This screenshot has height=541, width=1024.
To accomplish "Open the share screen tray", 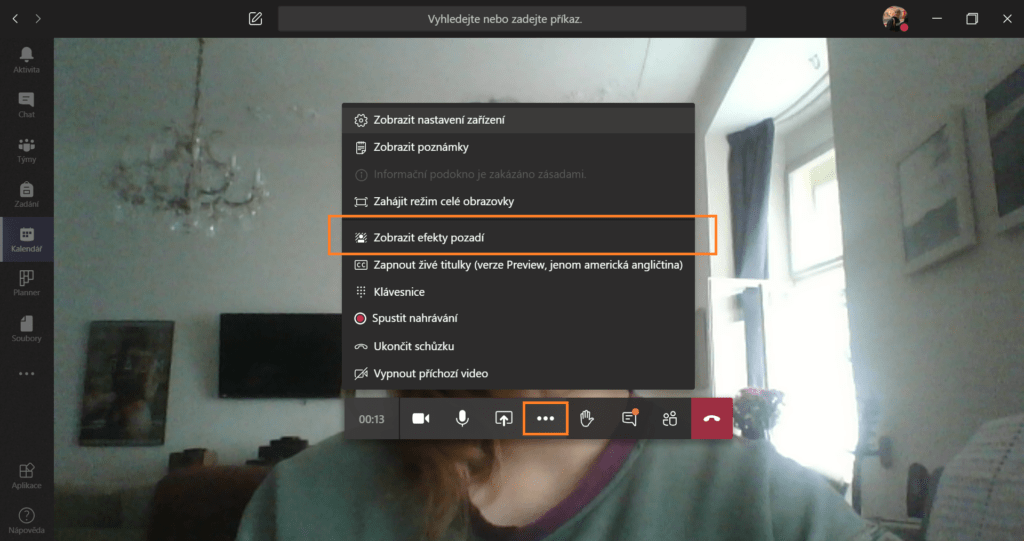I will (503, 419).
